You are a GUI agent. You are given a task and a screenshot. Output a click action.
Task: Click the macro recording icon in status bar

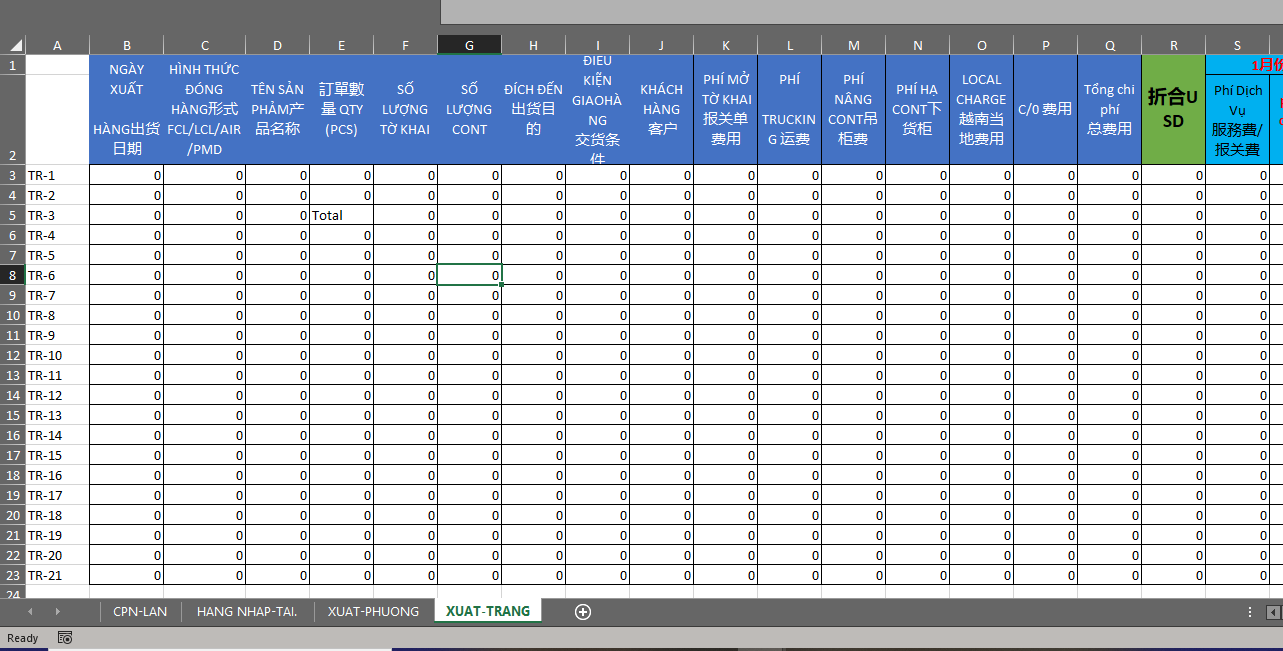tap(65, 638)
